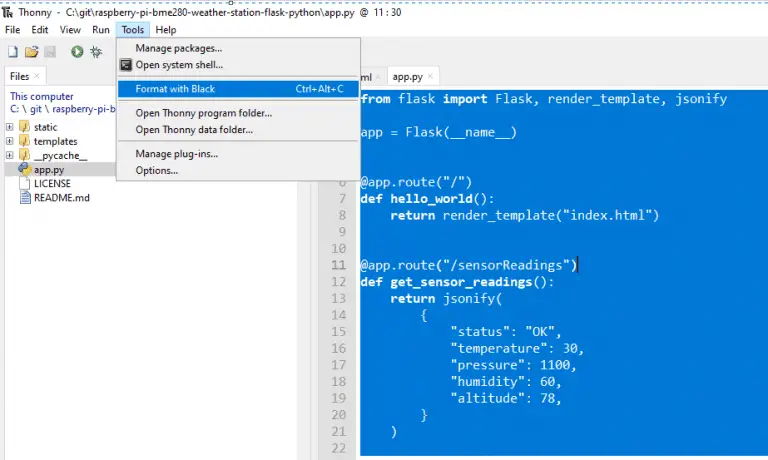Viewport: 768px width, 460px height.
Task: Click return render_template("index.html") line
Action: pos(525,215)
